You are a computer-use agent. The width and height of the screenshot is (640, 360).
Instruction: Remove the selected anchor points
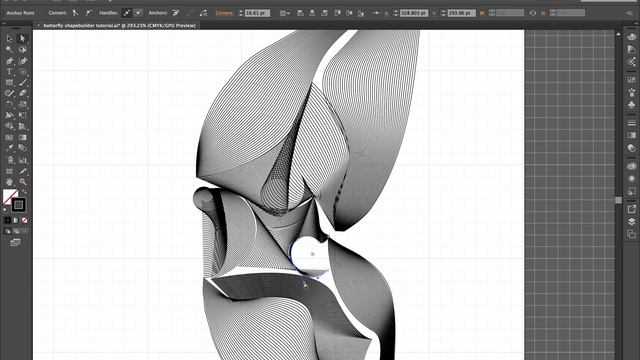click(x=176, y=13)
